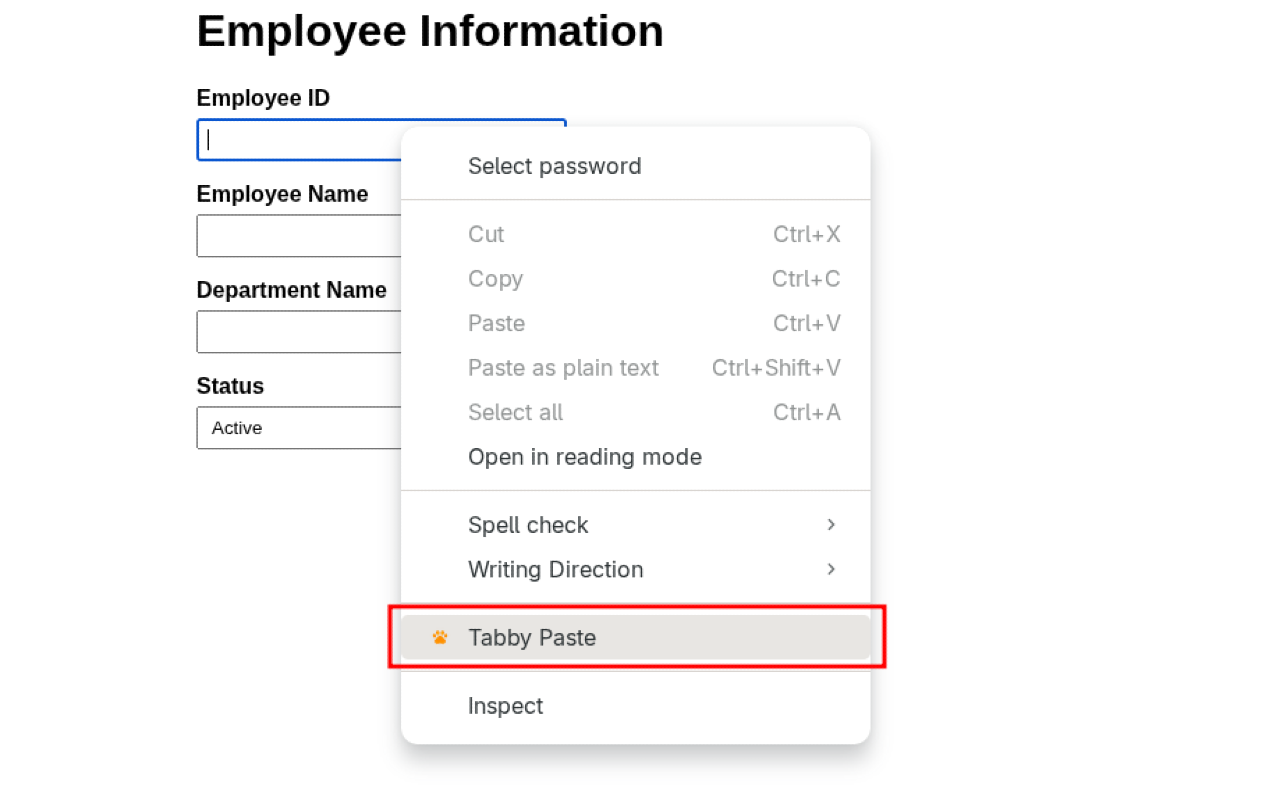Click the Status label above the dropdown
Image resolution: width=1280 pixels, height=800 pixels.
[x=230, y=386]
